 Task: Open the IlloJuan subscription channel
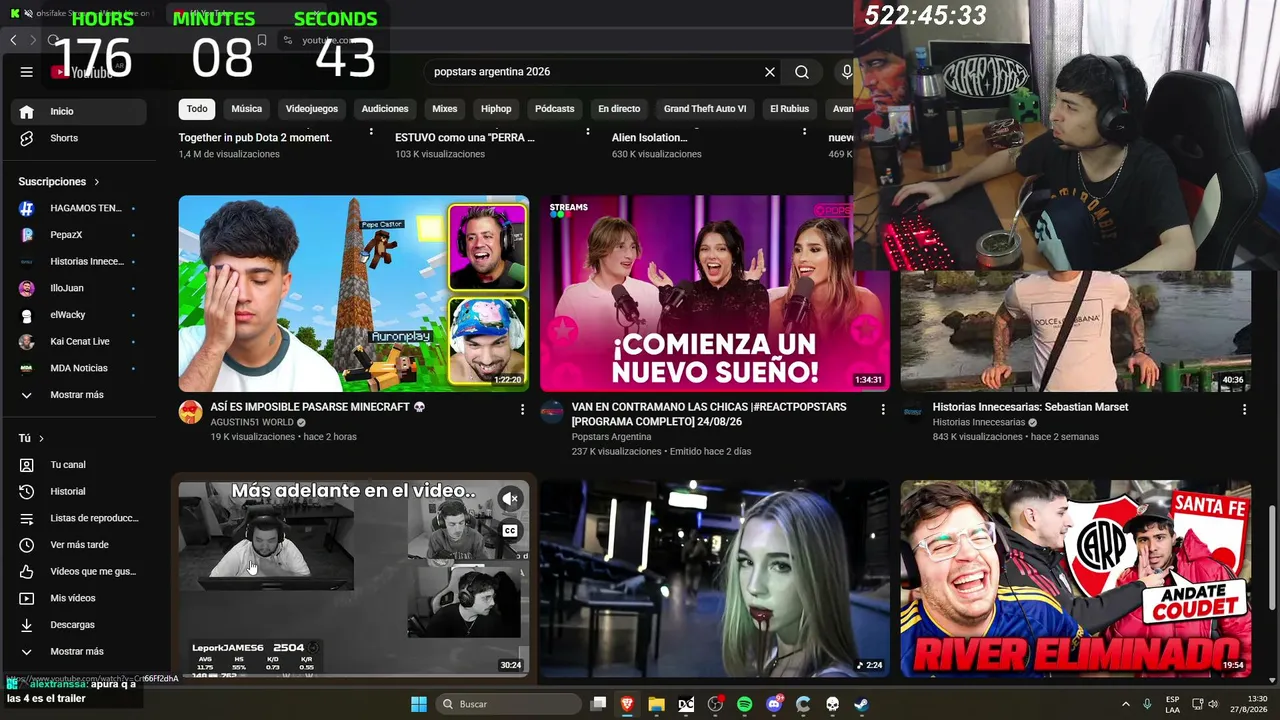tap(78, 288)
